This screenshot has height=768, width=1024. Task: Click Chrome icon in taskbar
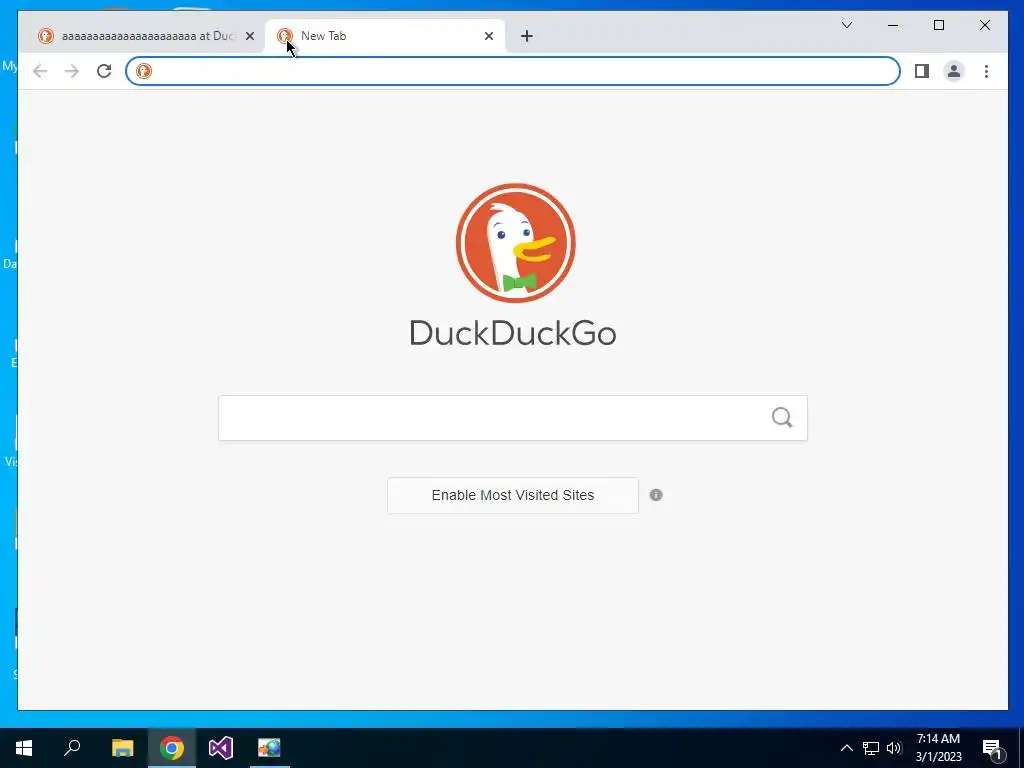172,748
